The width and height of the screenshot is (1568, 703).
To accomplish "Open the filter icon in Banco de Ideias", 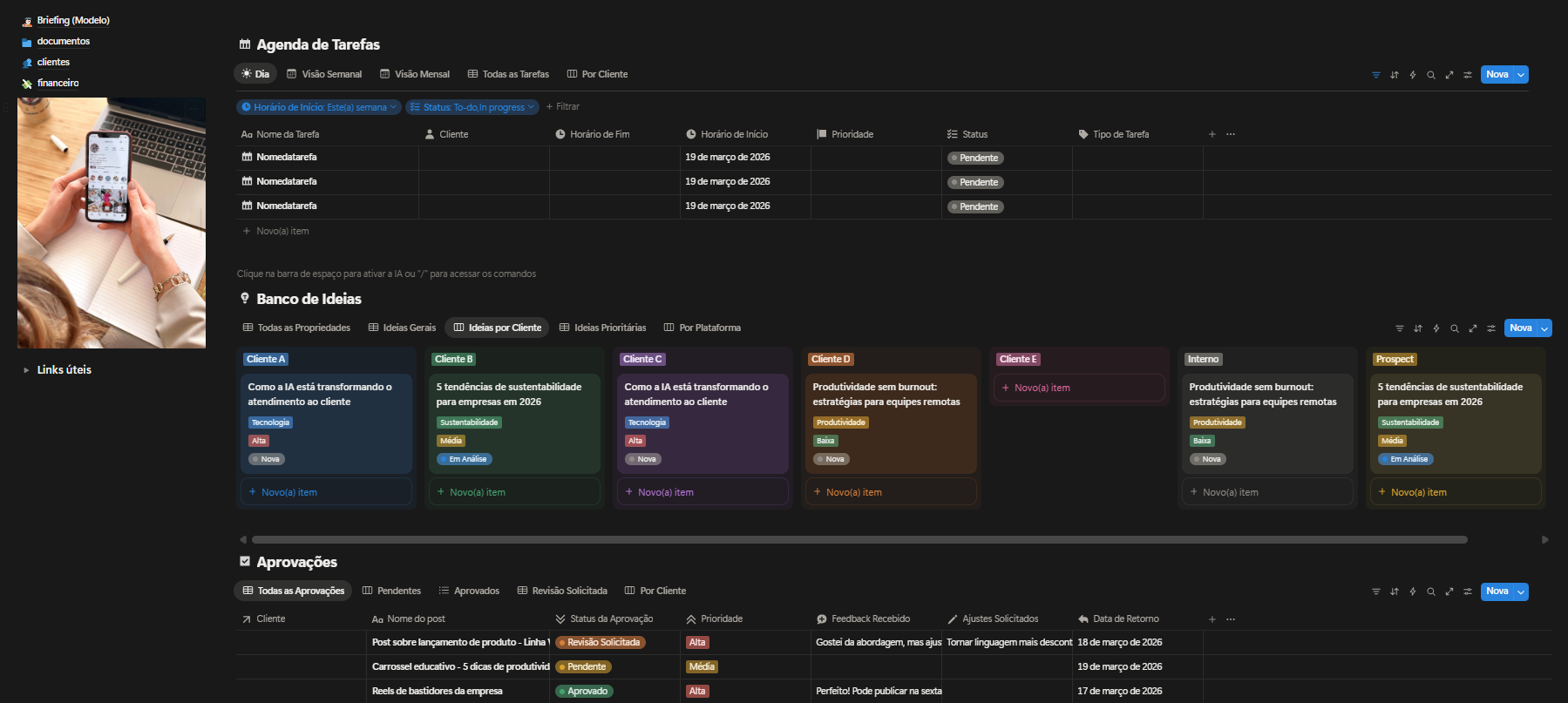I will (1400, 328).
